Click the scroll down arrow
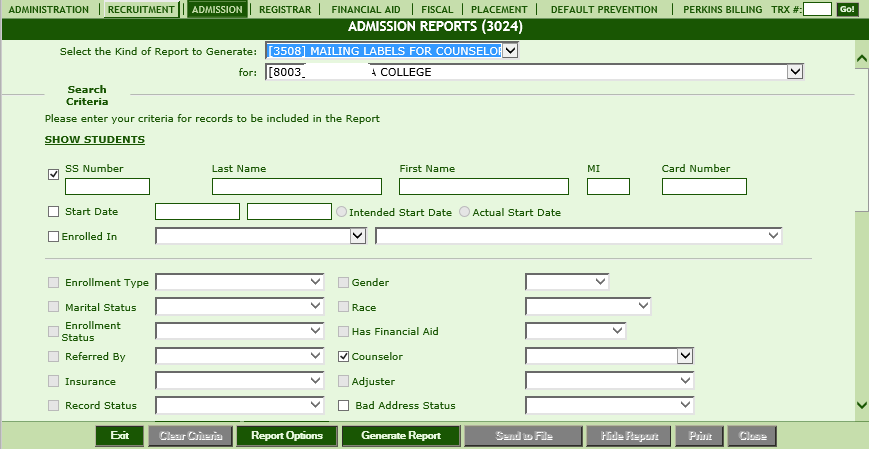The width and height of the screenshot is (869, 449). pos(862,406)
